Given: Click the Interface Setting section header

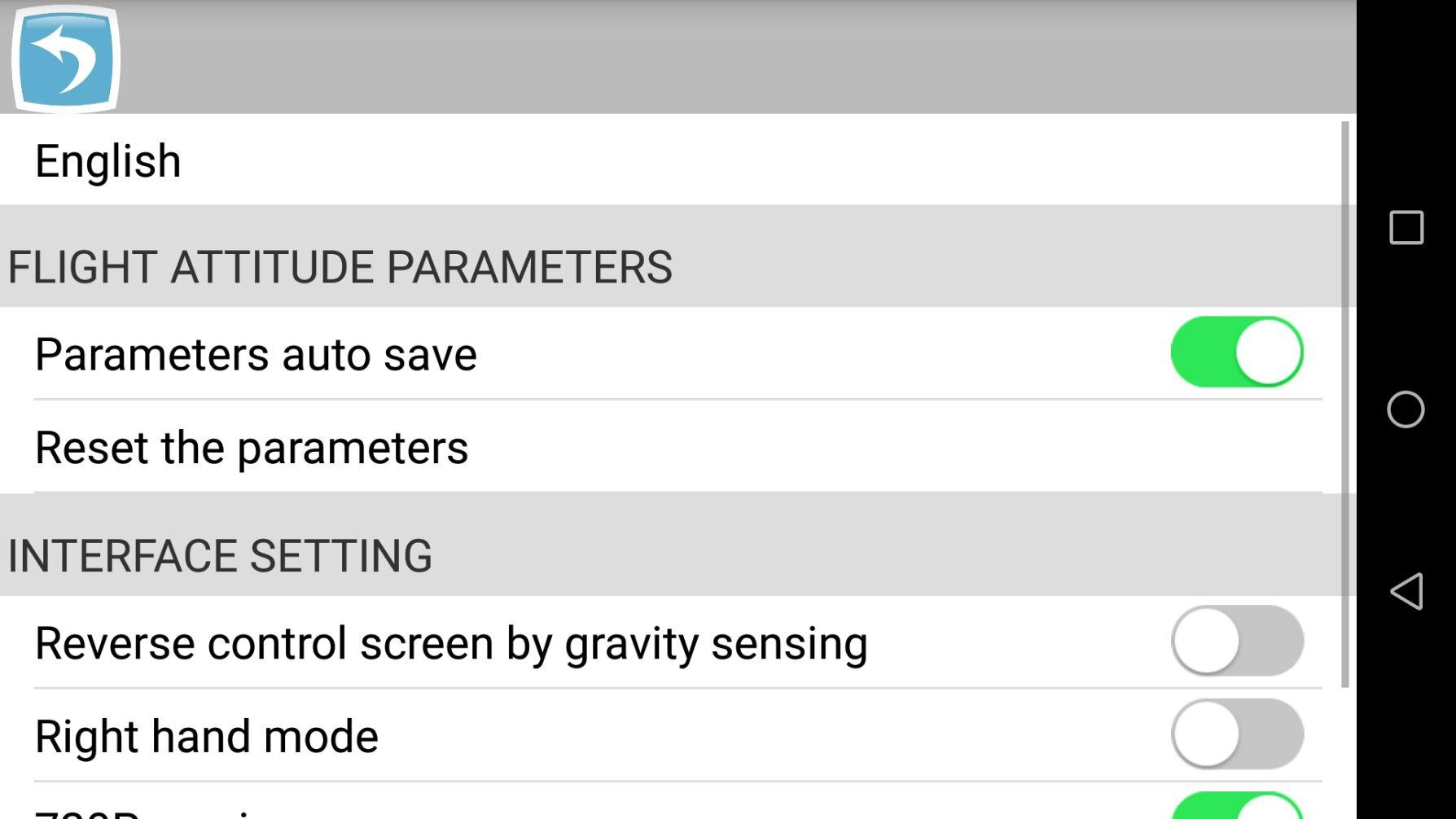Looking at the screenshot, I should (x=220, y=555).
